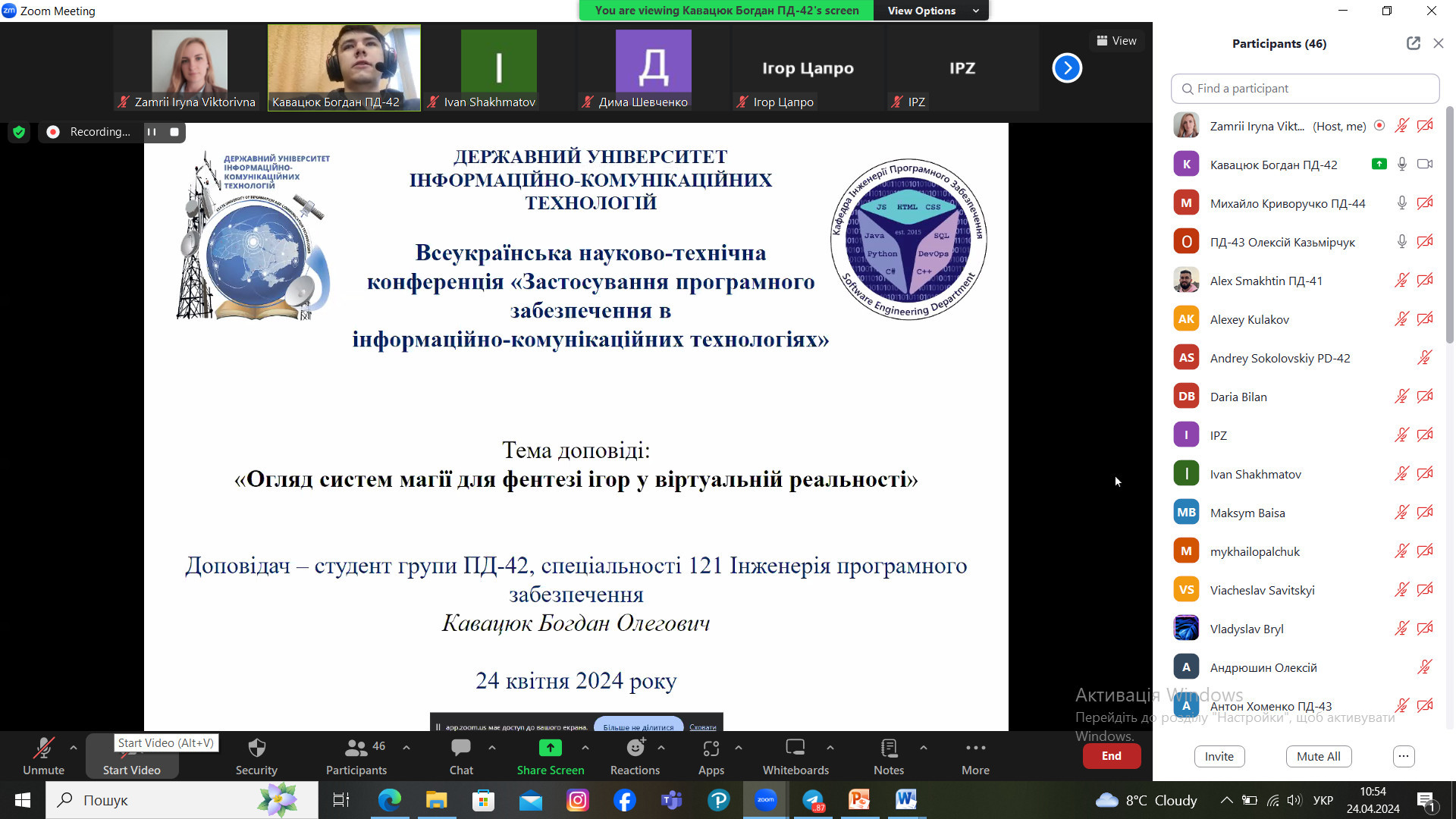
Task: Expand the Share Screen options arrow
Action: point(585,748)
